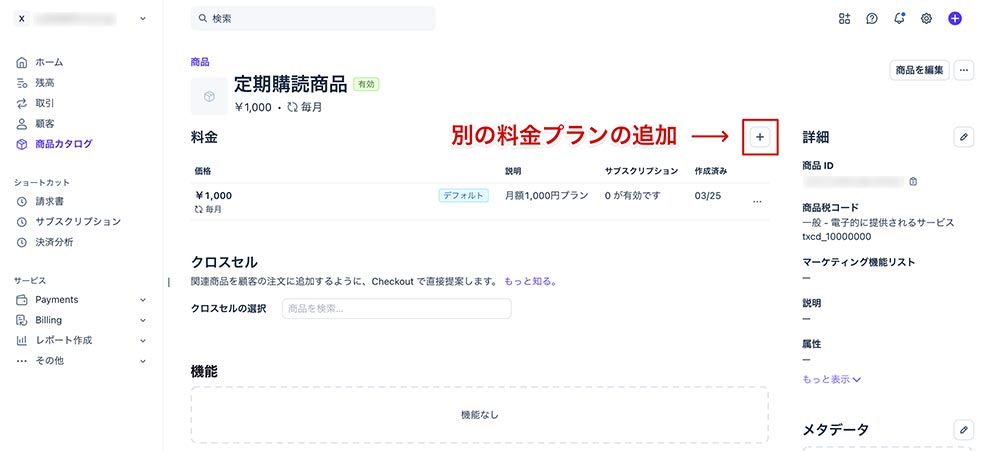Go to 顧客 in the sidebar
Image resolution: width=1000 pixels, height=451 pixels.
(x=44, y=123)
